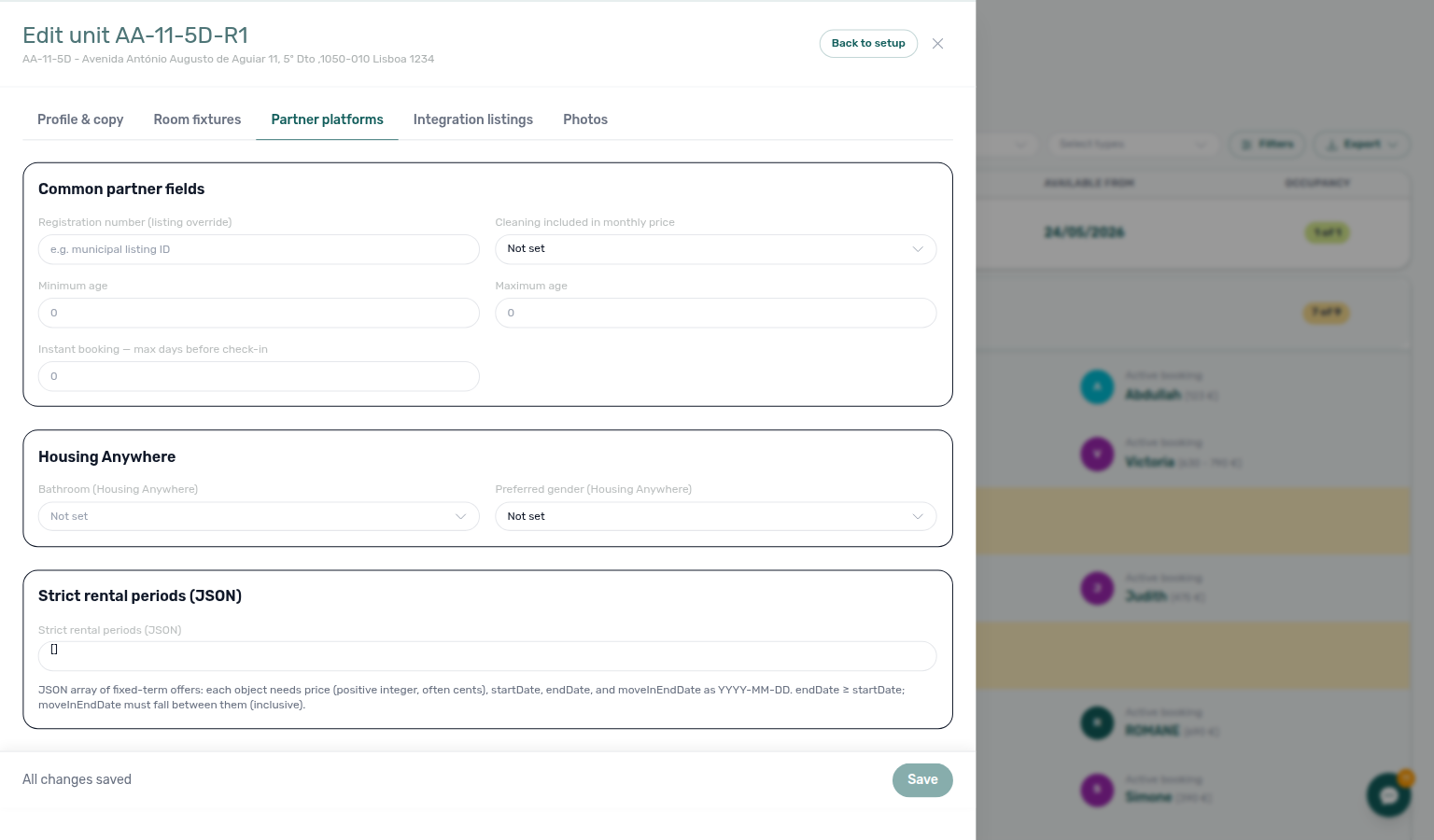Click ROMANE's avatar in background list
The height and width of the screenshot is (840, 1434).
pos(1097,723)
